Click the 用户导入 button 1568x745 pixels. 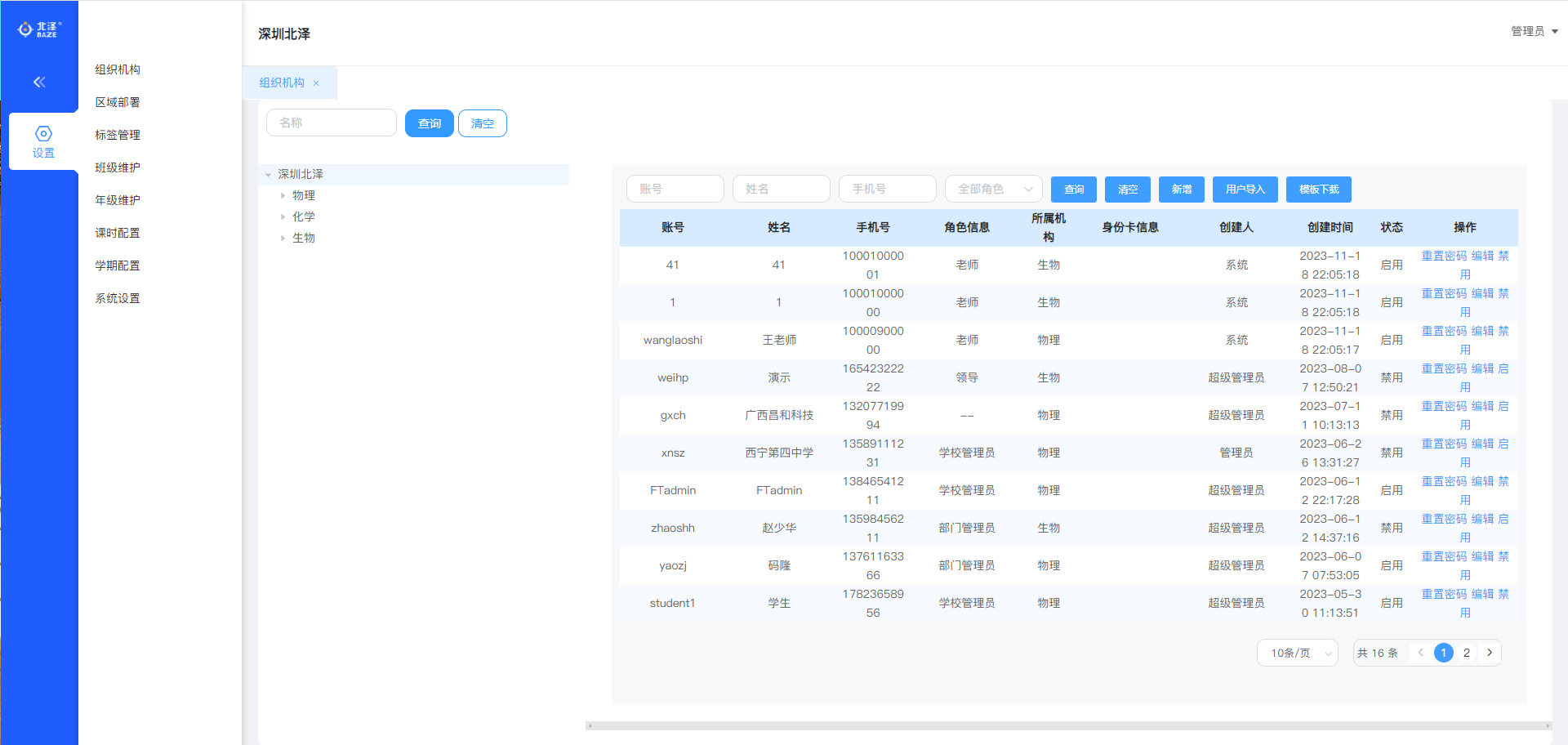pos(1245,189)
